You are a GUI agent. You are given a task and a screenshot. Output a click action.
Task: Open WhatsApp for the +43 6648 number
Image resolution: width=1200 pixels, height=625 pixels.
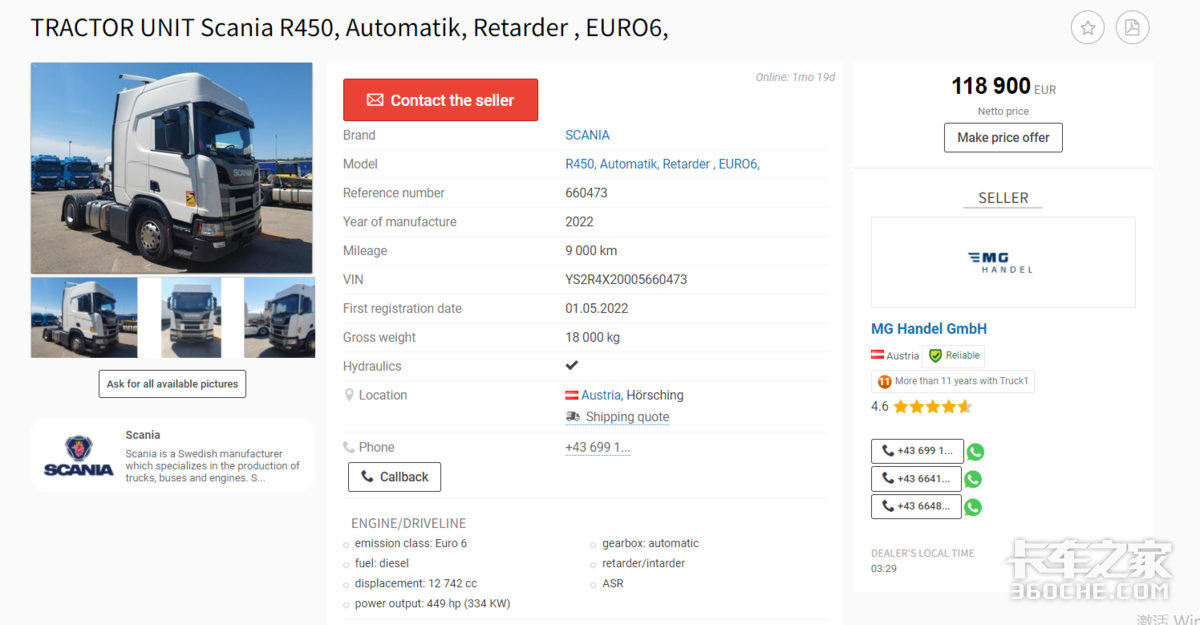(973, 507)
